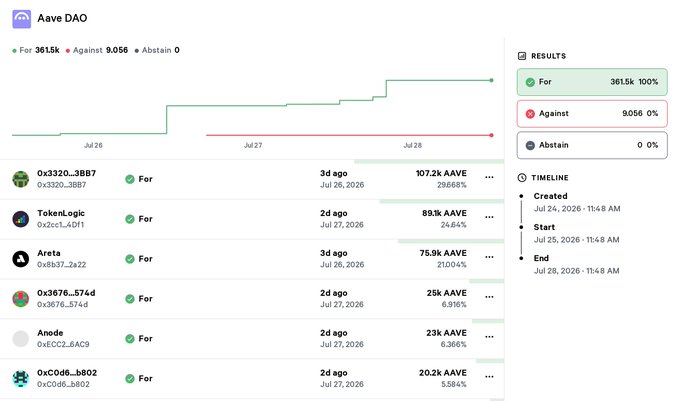The image size is (680, 401).
Task: Click the 25k AAVE vote amount
Action: (x=447, y=293)
